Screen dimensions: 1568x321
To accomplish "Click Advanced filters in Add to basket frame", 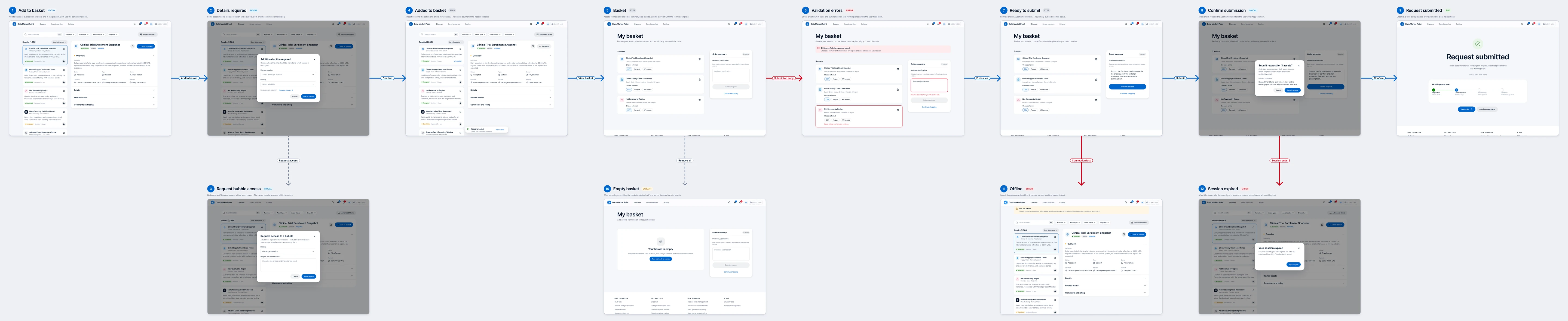I will pos(148,35).
